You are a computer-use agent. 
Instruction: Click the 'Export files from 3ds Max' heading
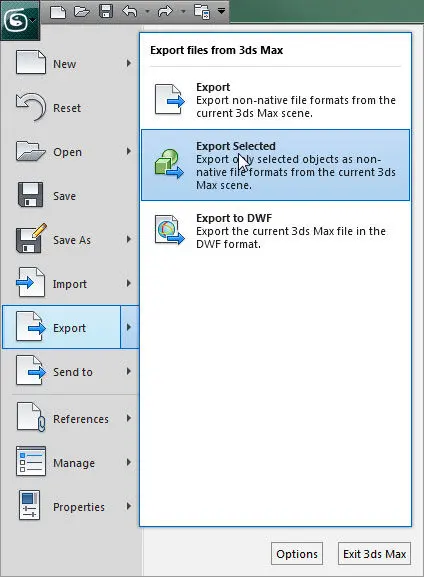pyautogui.click(x=216, y=50)
